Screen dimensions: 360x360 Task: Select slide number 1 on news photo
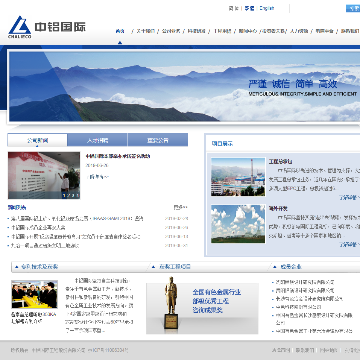click(64, 196)
